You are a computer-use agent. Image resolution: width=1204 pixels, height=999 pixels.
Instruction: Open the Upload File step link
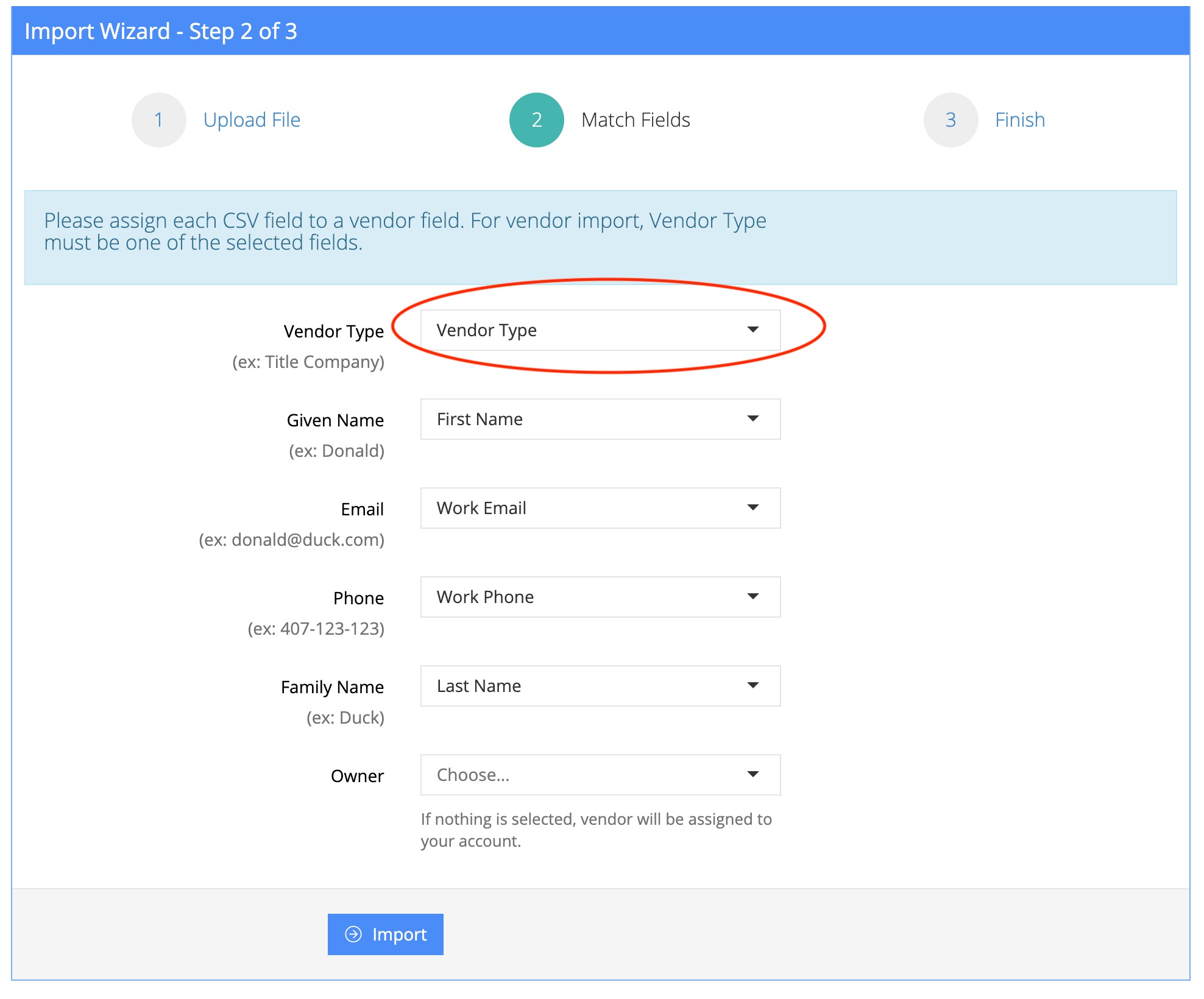(252, 120)
